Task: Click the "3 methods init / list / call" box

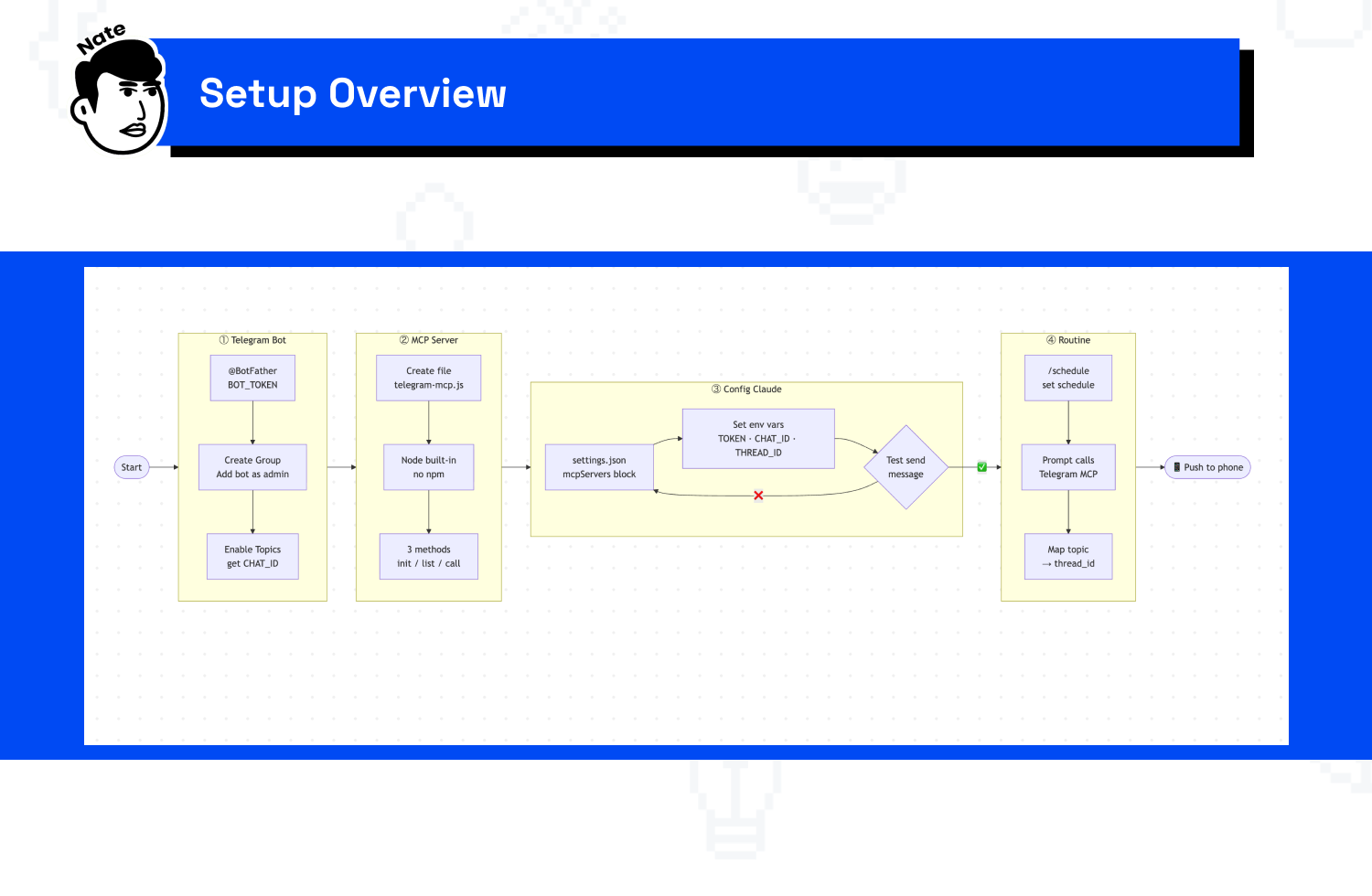Action: pyautogui.click(x=429, y=557)
